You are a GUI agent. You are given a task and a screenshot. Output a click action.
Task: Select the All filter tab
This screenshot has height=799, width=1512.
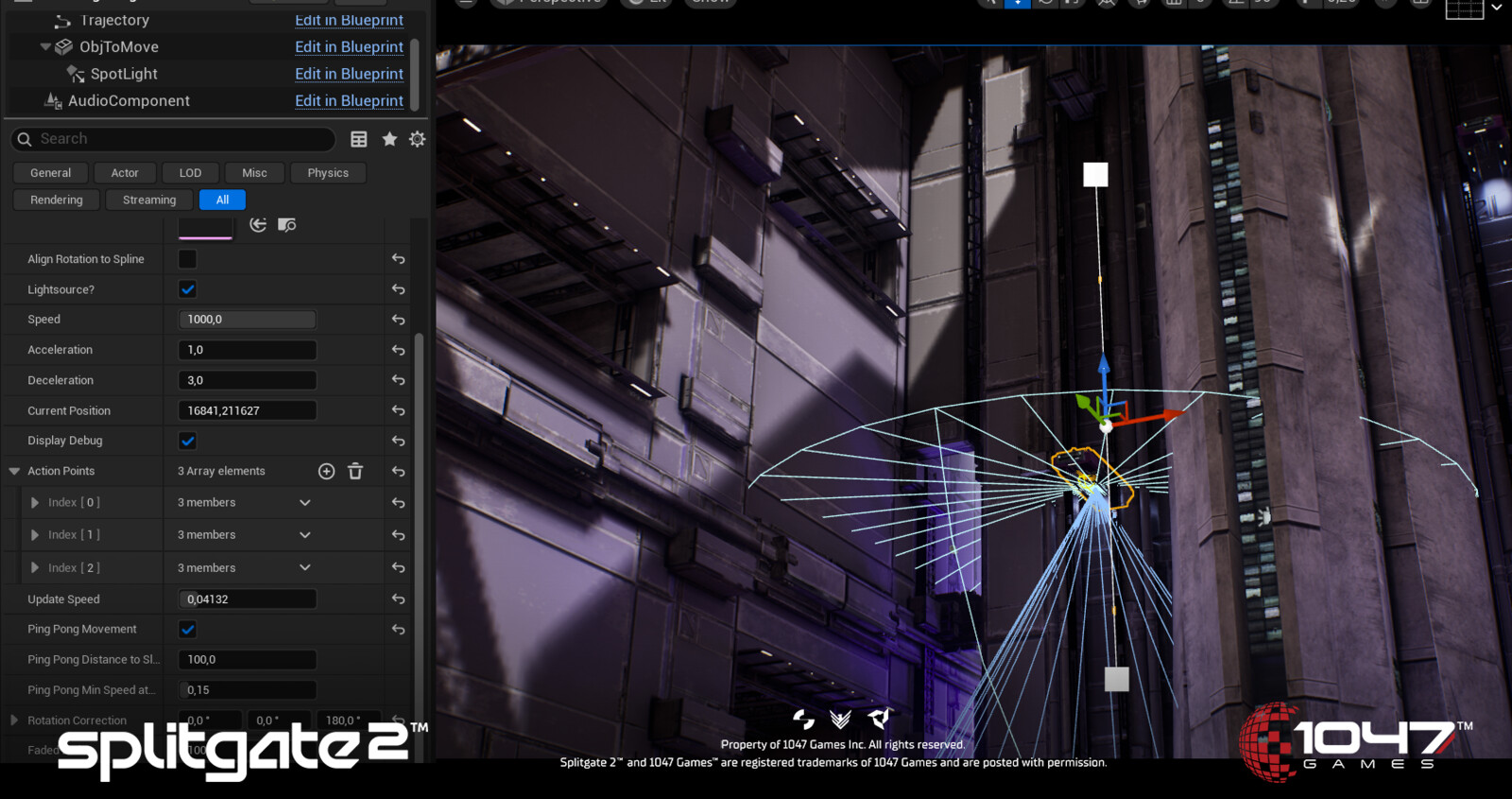point(222,200)
